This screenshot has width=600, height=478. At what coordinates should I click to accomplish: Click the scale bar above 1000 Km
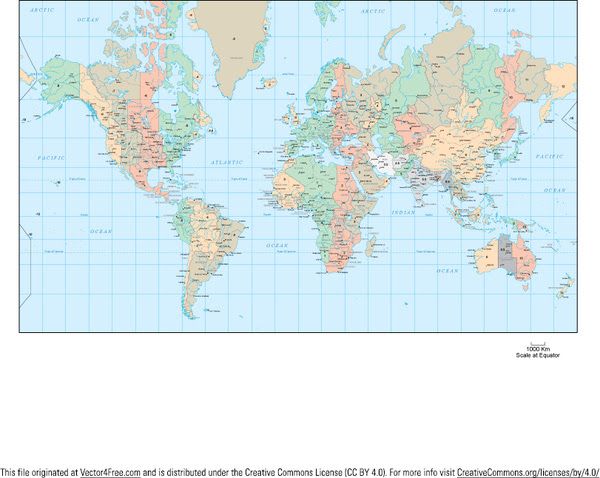pos(538,344)
